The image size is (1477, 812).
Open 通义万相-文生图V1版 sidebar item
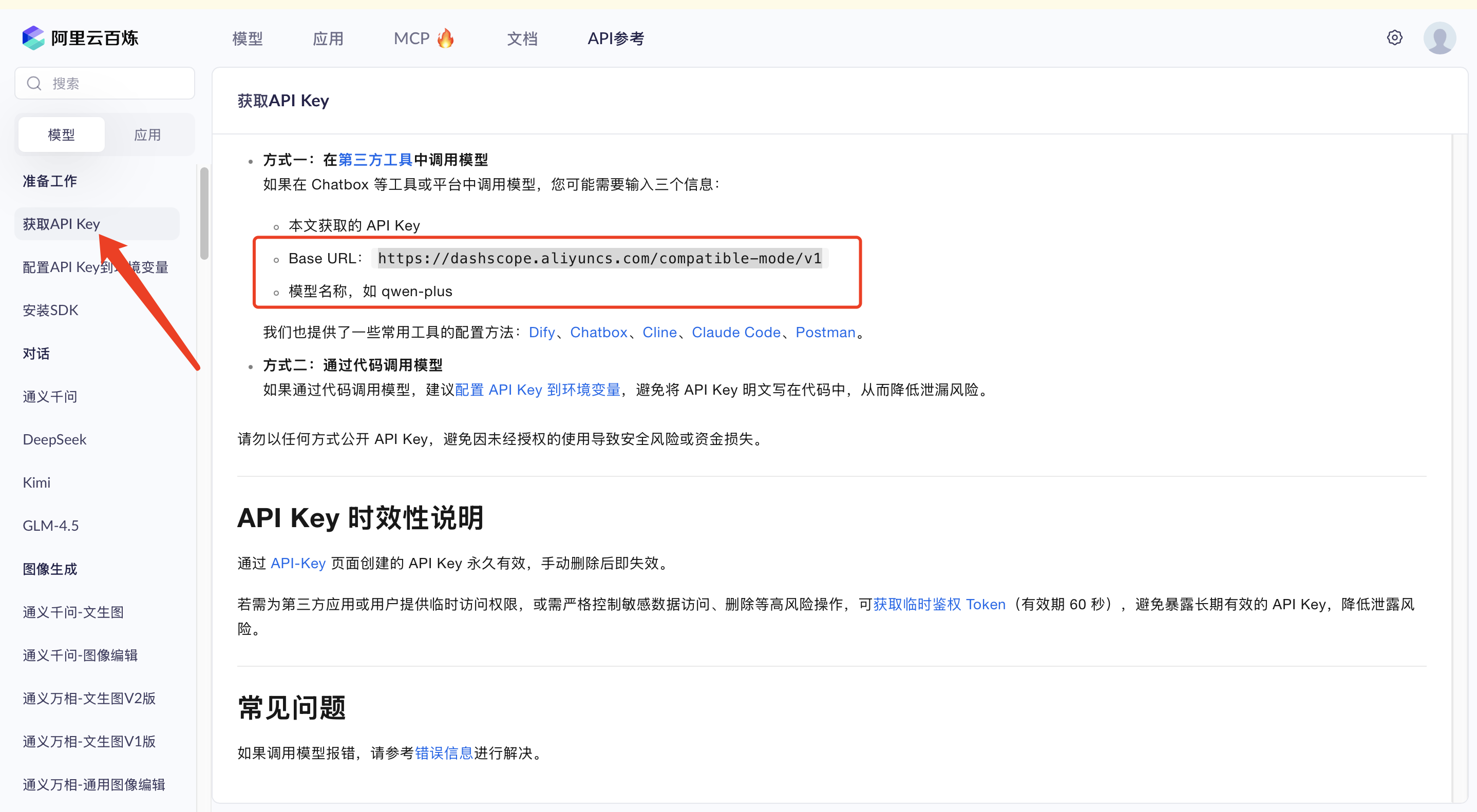point(89,741)
